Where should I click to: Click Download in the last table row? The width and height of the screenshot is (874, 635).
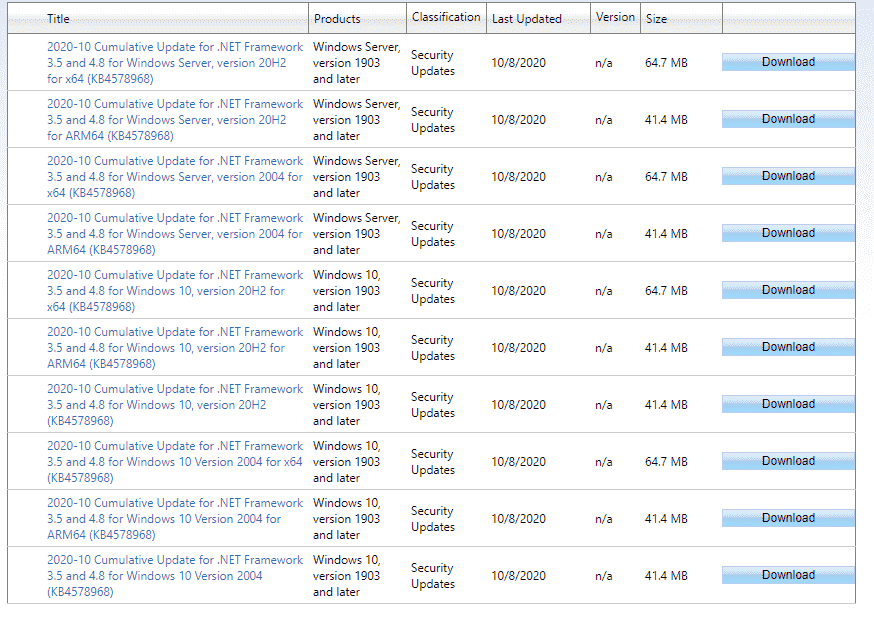[x=787, y=575]
